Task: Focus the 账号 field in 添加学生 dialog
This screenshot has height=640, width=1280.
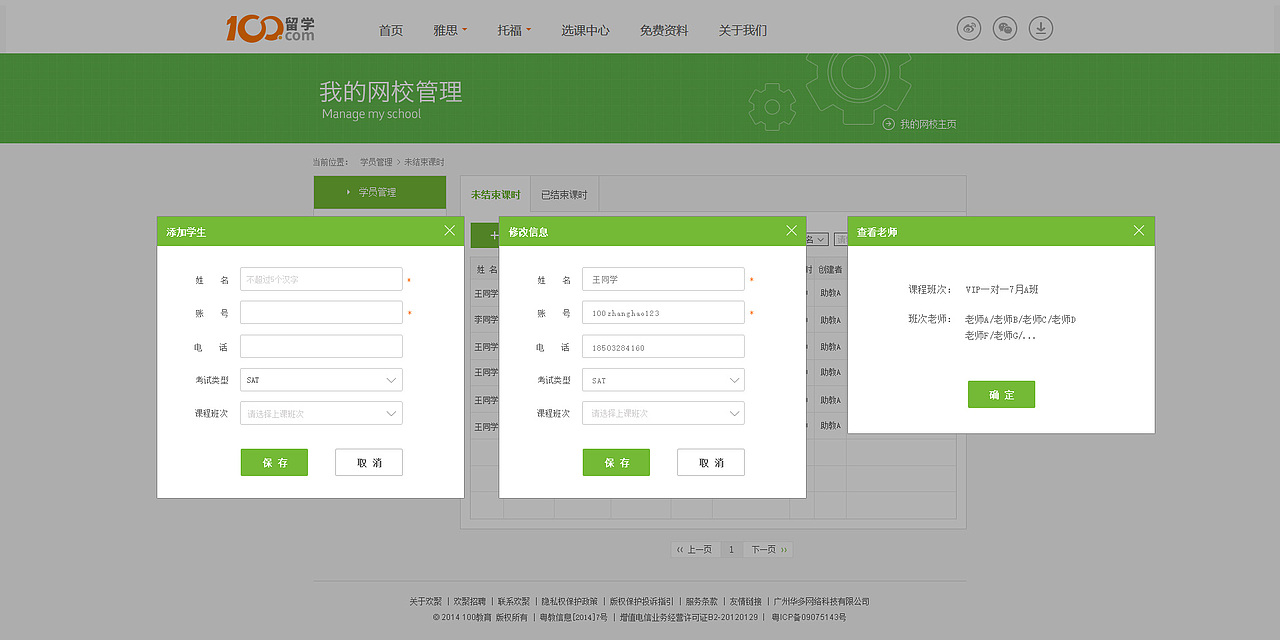Action: click(321, 313)
